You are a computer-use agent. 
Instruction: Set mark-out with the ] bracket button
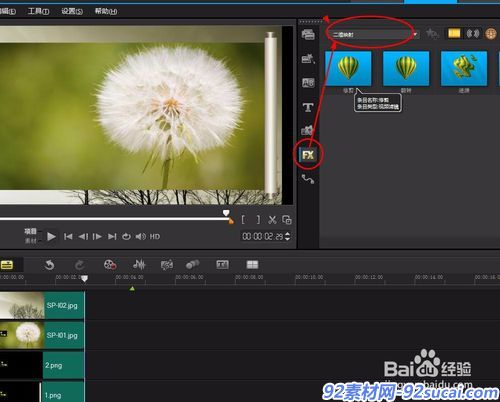coord(258,220)
